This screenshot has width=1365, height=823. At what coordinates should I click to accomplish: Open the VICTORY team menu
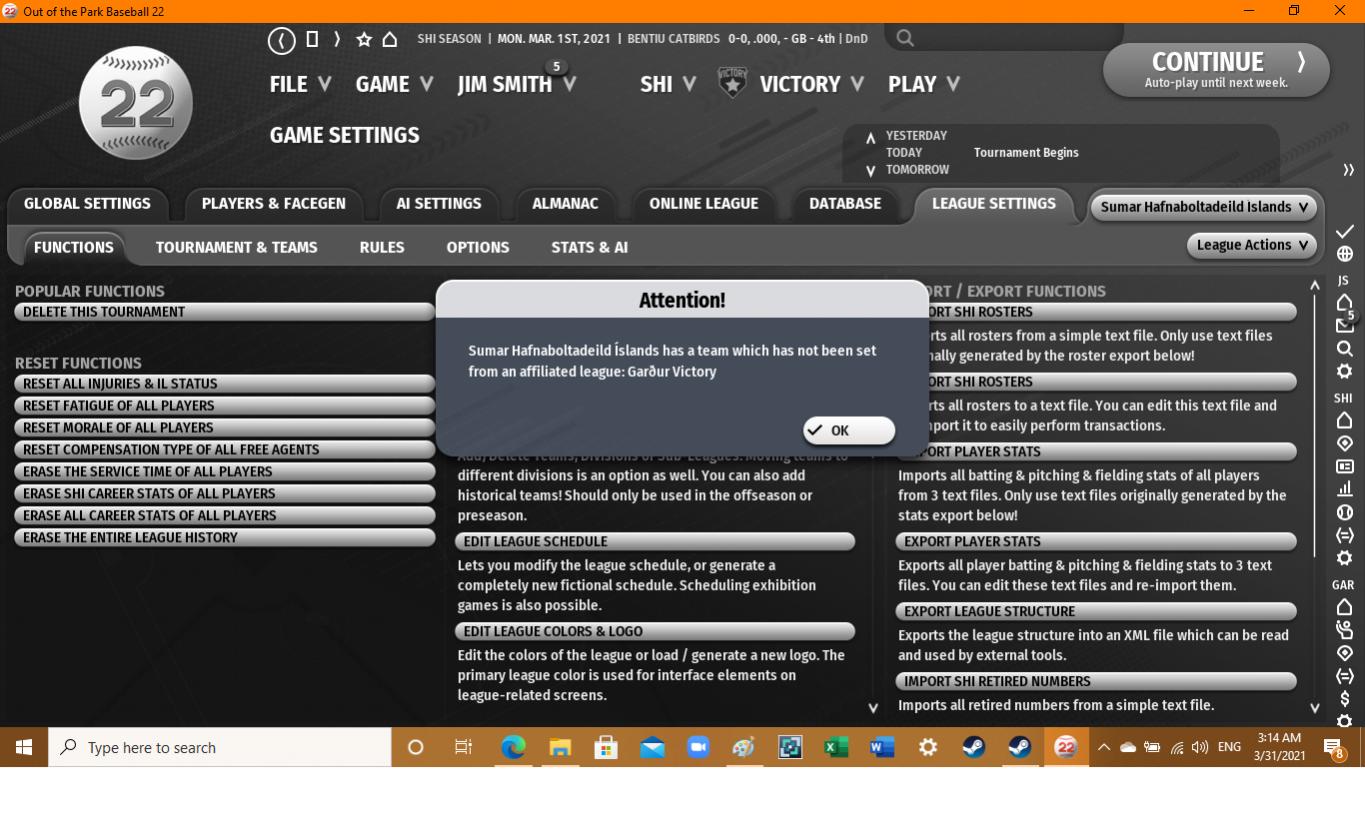click(811, 84)
